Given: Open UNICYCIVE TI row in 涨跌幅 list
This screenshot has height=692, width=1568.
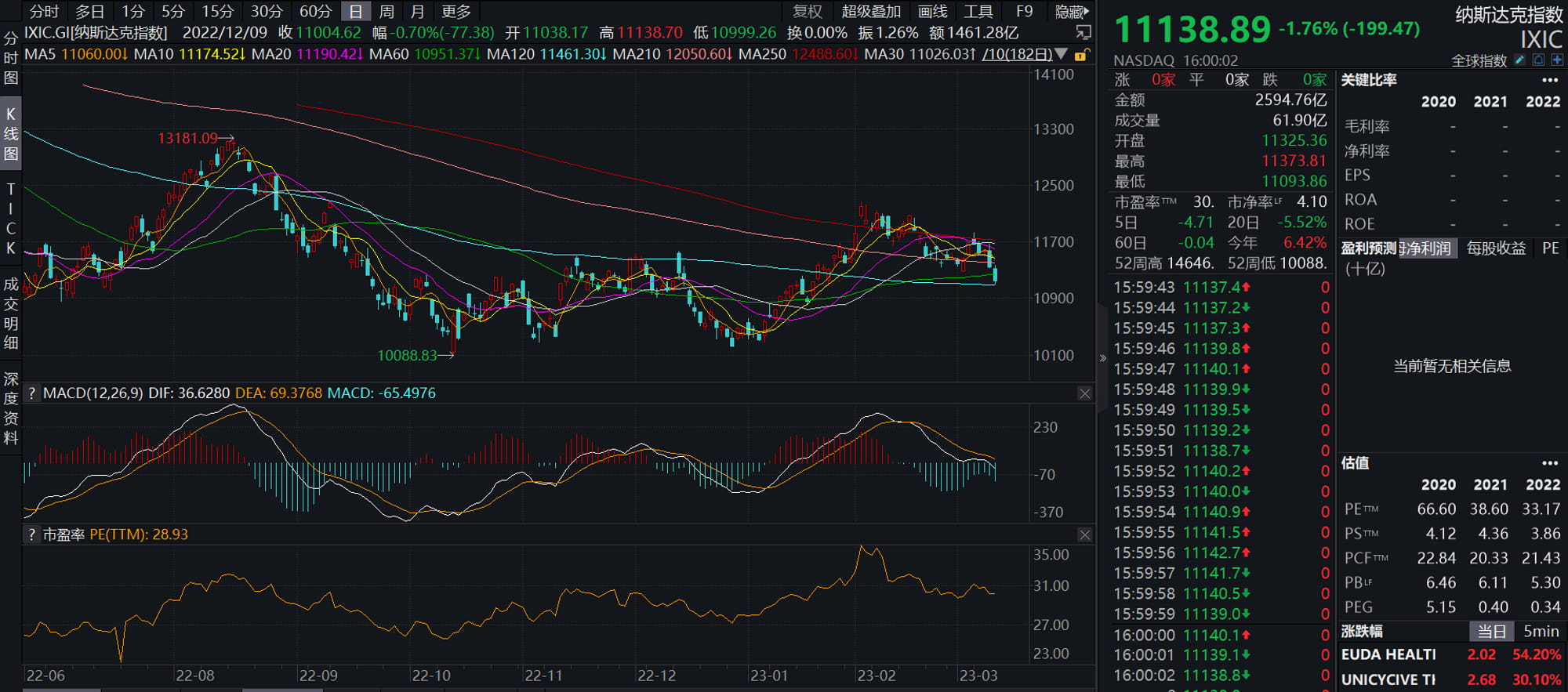Looking at the screenshot, I should click(x=1451, y=679).
